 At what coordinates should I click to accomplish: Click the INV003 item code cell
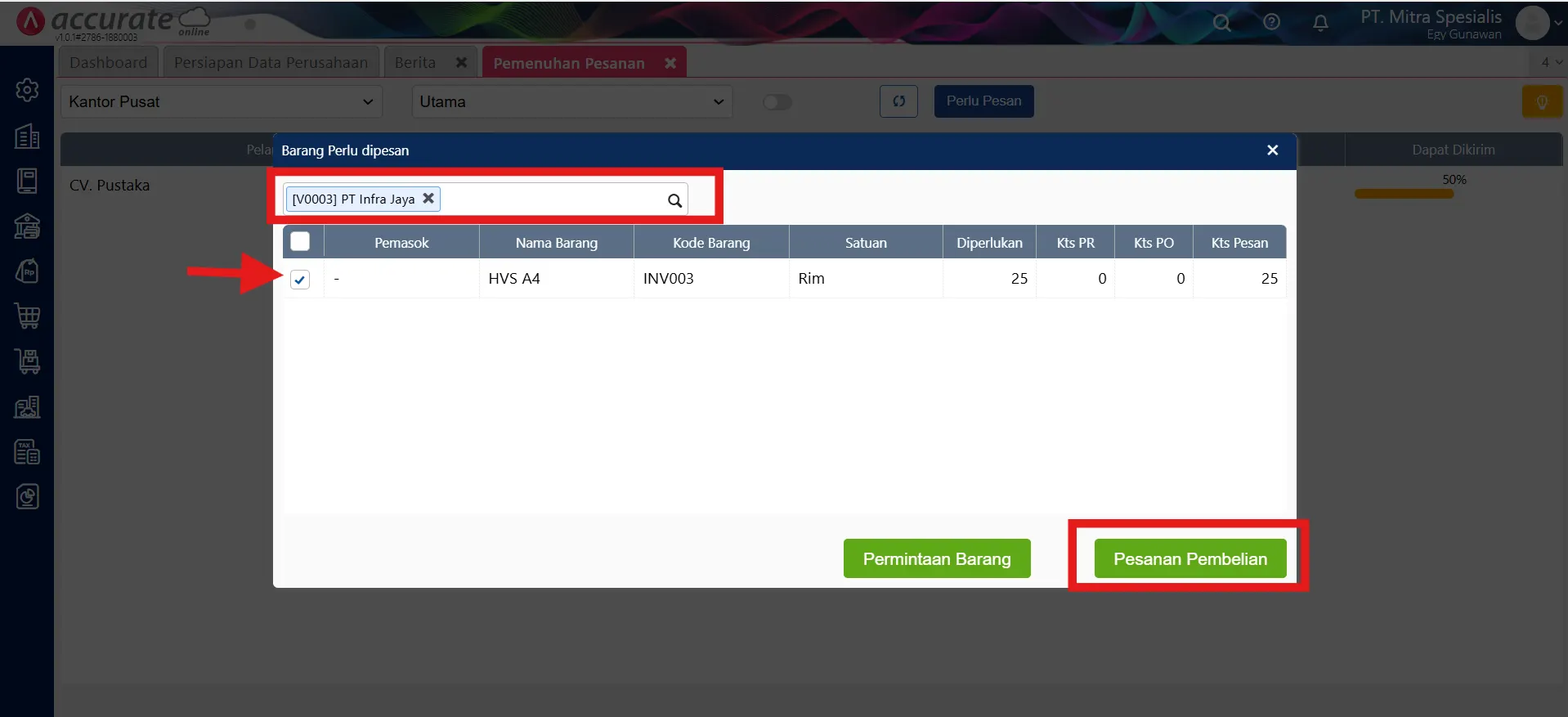(711, 279)
